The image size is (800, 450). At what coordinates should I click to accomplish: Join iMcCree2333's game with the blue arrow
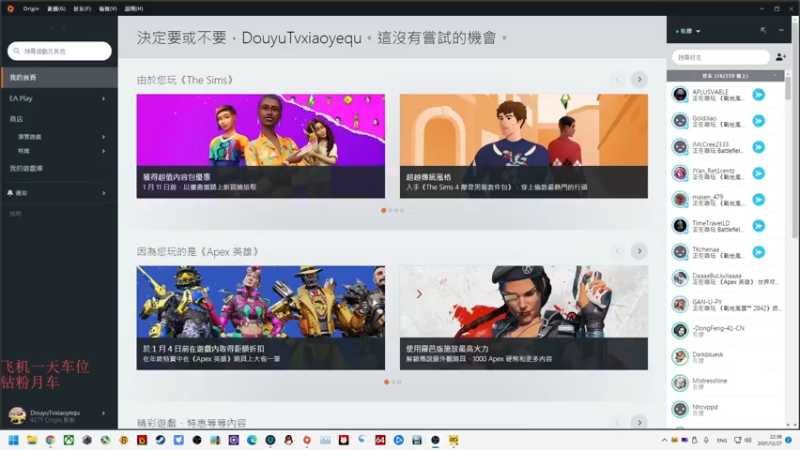coord(759,147)
